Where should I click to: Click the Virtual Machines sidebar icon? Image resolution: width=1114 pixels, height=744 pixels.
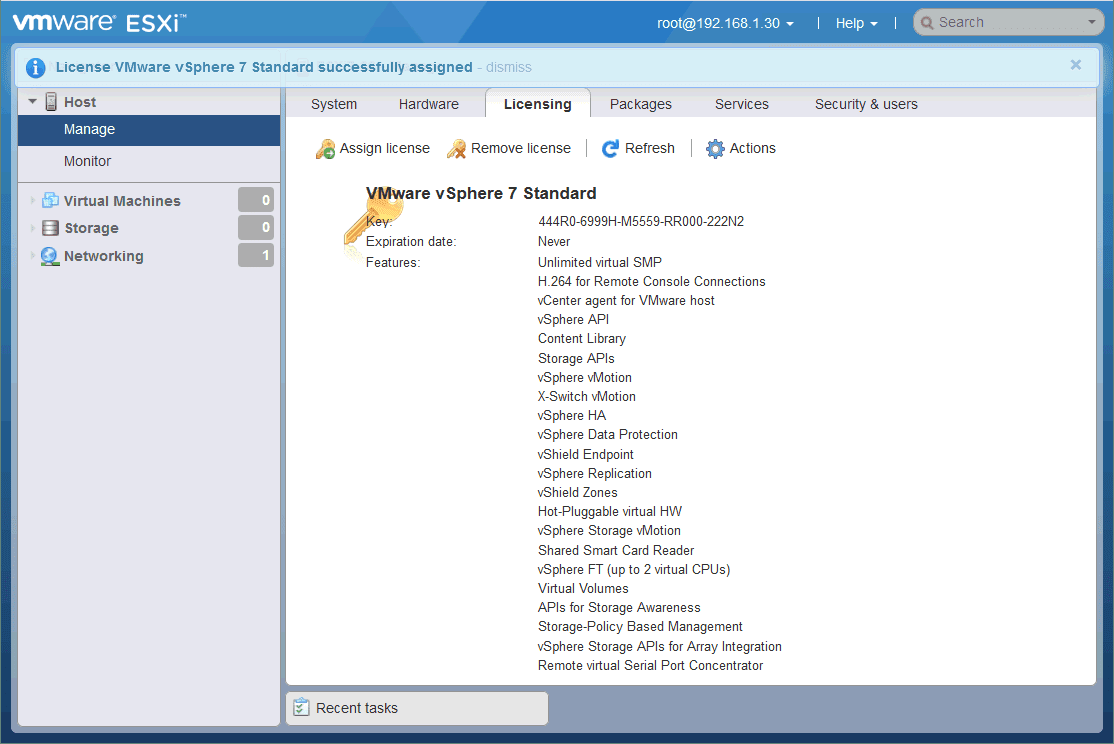tap(50, 200)
